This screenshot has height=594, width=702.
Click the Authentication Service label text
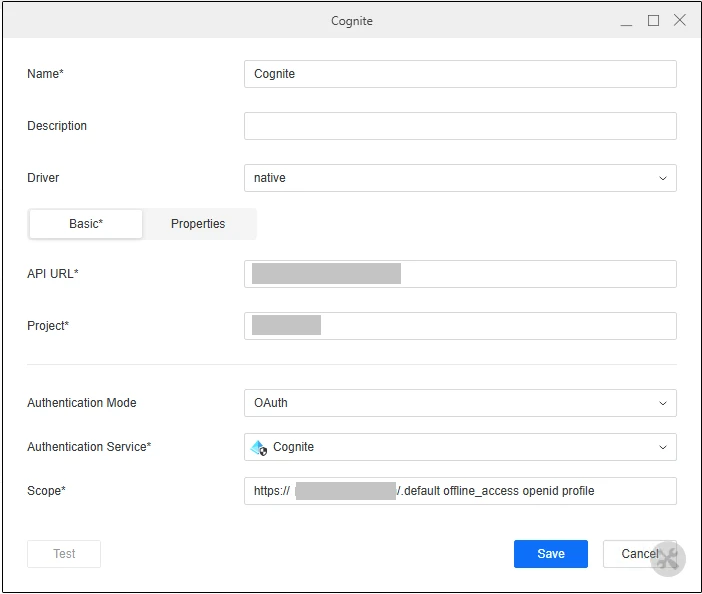pyautogui.click(x=89, y=447)
